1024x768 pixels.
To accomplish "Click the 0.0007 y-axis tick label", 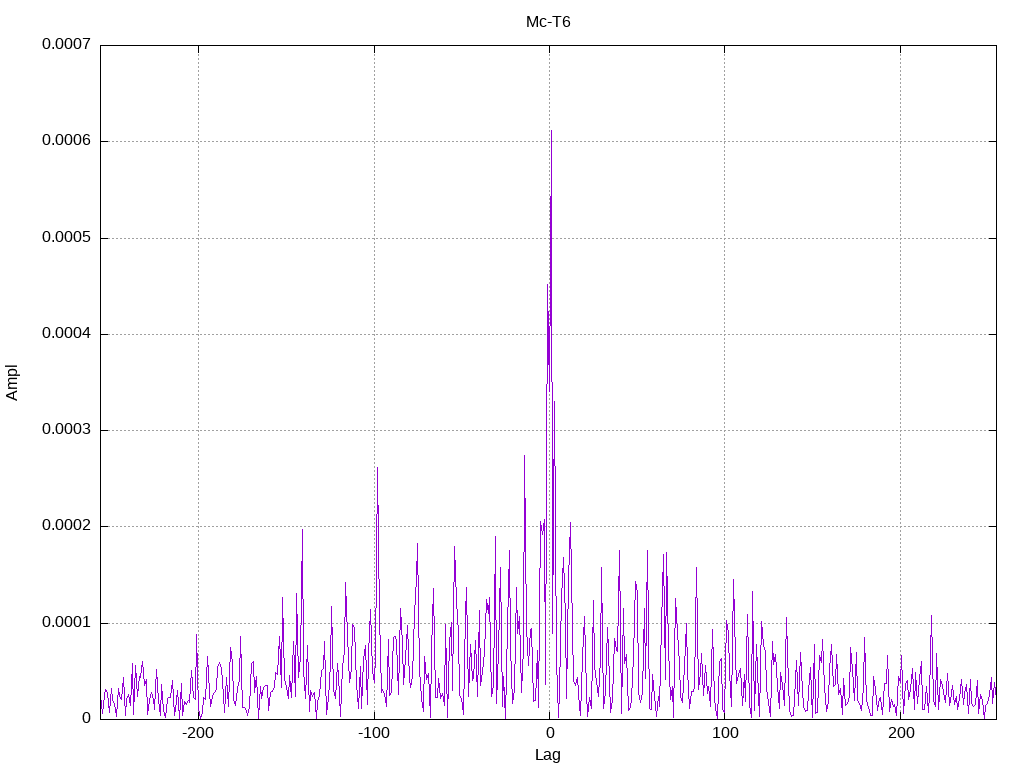I will (x=66, y=44).
